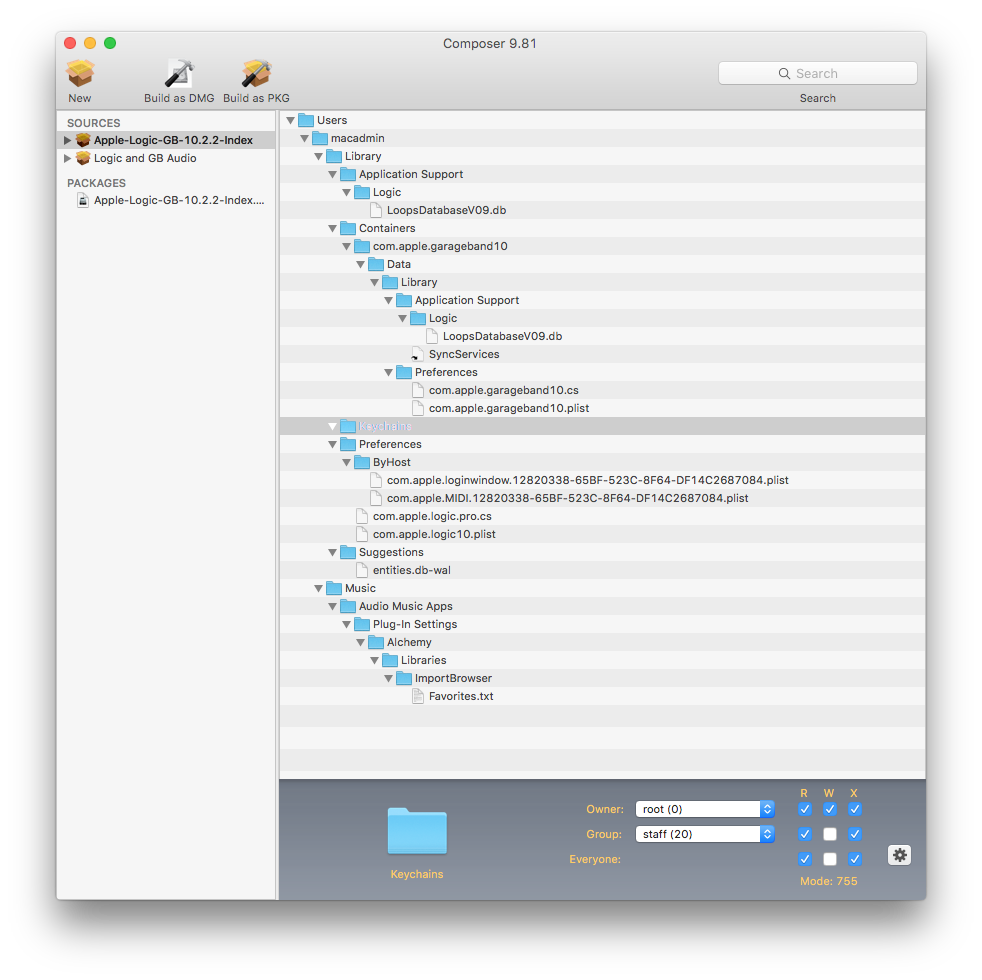Click the com.apple.garageband10.cs file icon
Viewport: 982px width, 980px height.
pyautogui.click(x=418, y=391)
